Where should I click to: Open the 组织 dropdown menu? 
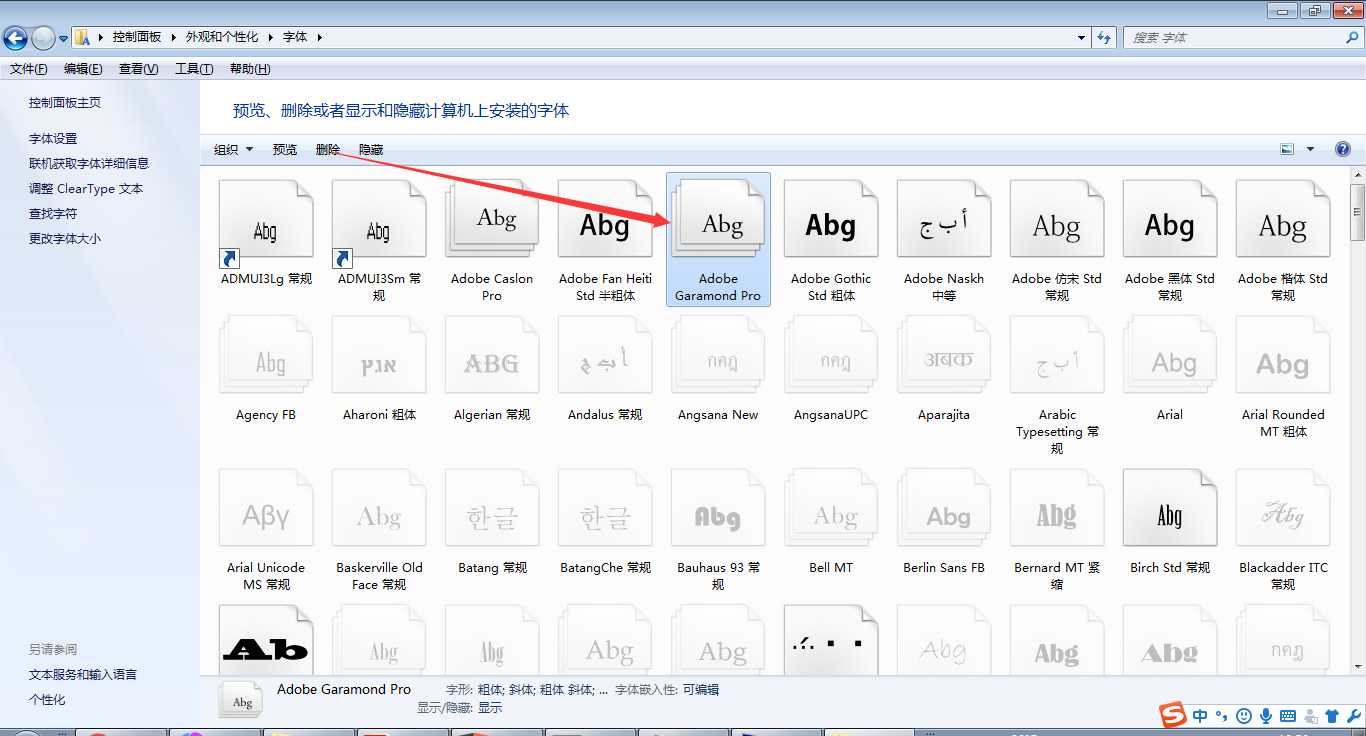point(234,149)
